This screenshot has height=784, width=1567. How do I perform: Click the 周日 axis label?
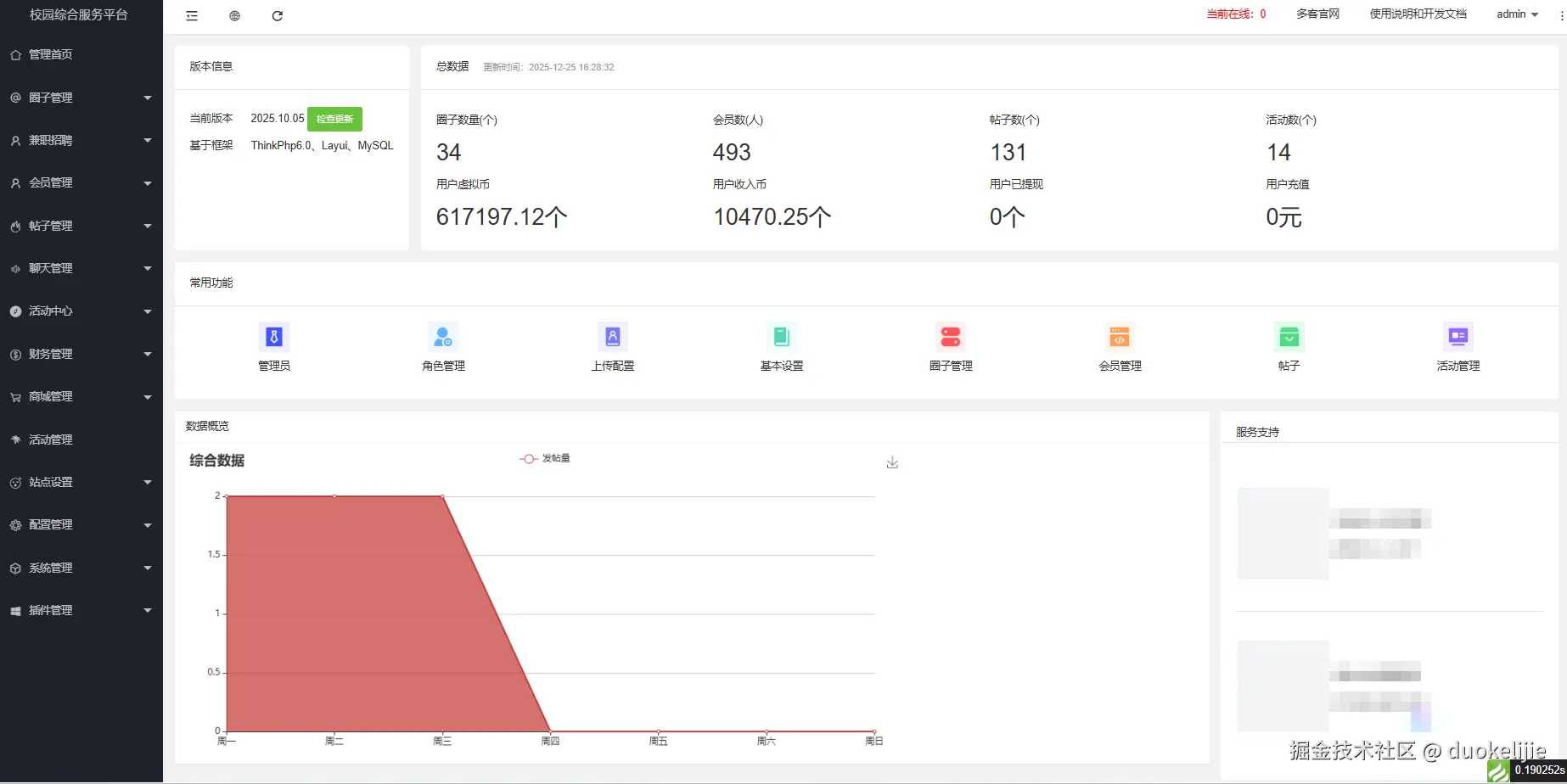point(874,742)
